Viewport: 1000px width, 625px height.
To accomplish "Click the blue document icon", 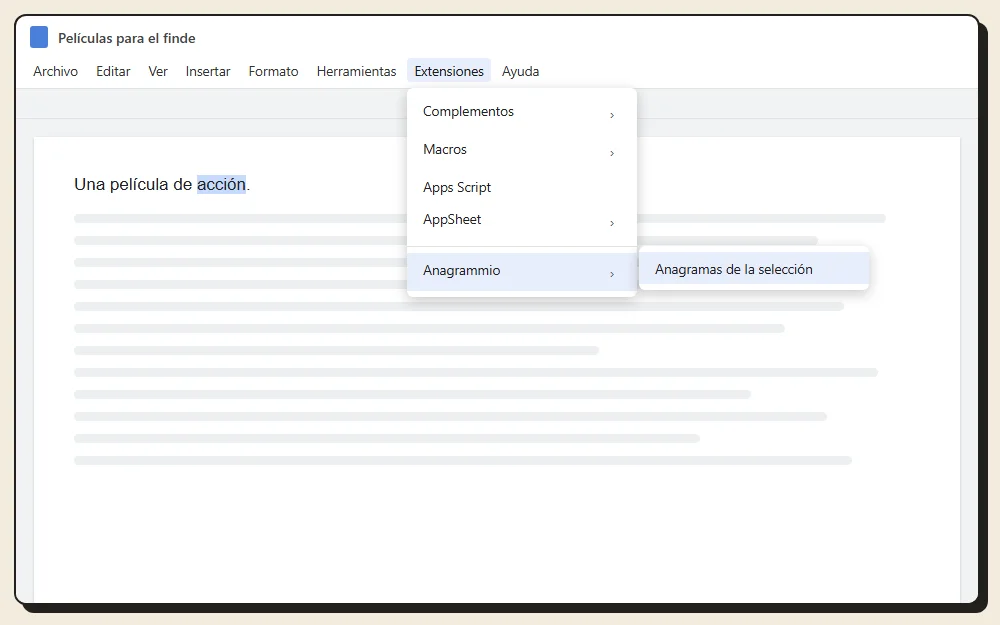I will 39,38.
